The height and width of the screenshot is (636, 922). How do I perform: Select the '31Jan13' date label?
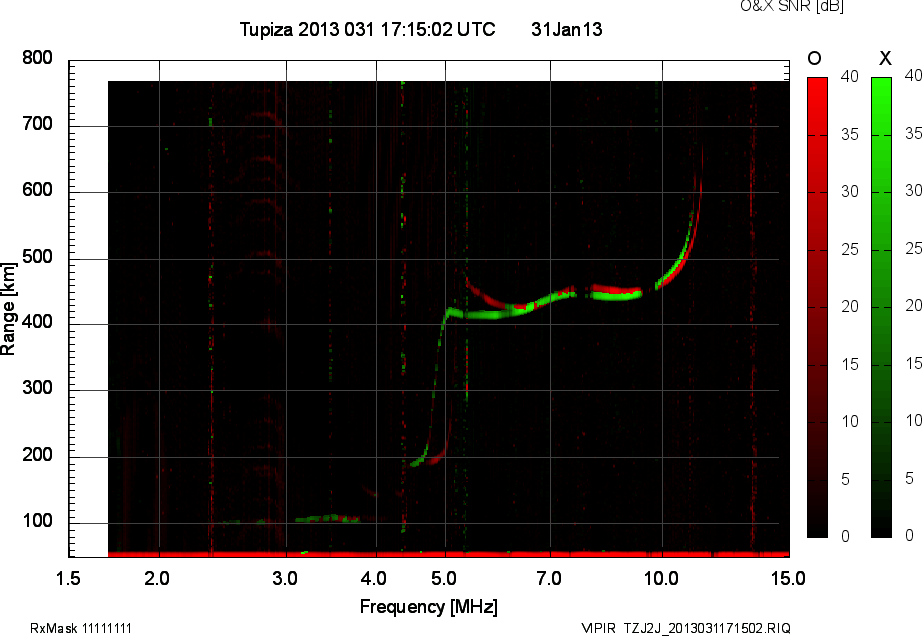566,30
